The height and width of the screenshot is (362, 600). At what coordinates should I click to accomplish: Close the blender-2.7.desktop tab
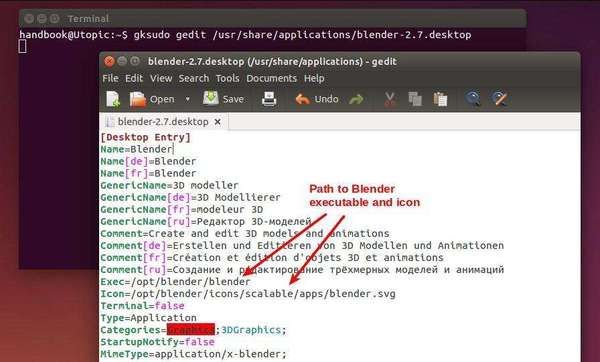(217, 122)
